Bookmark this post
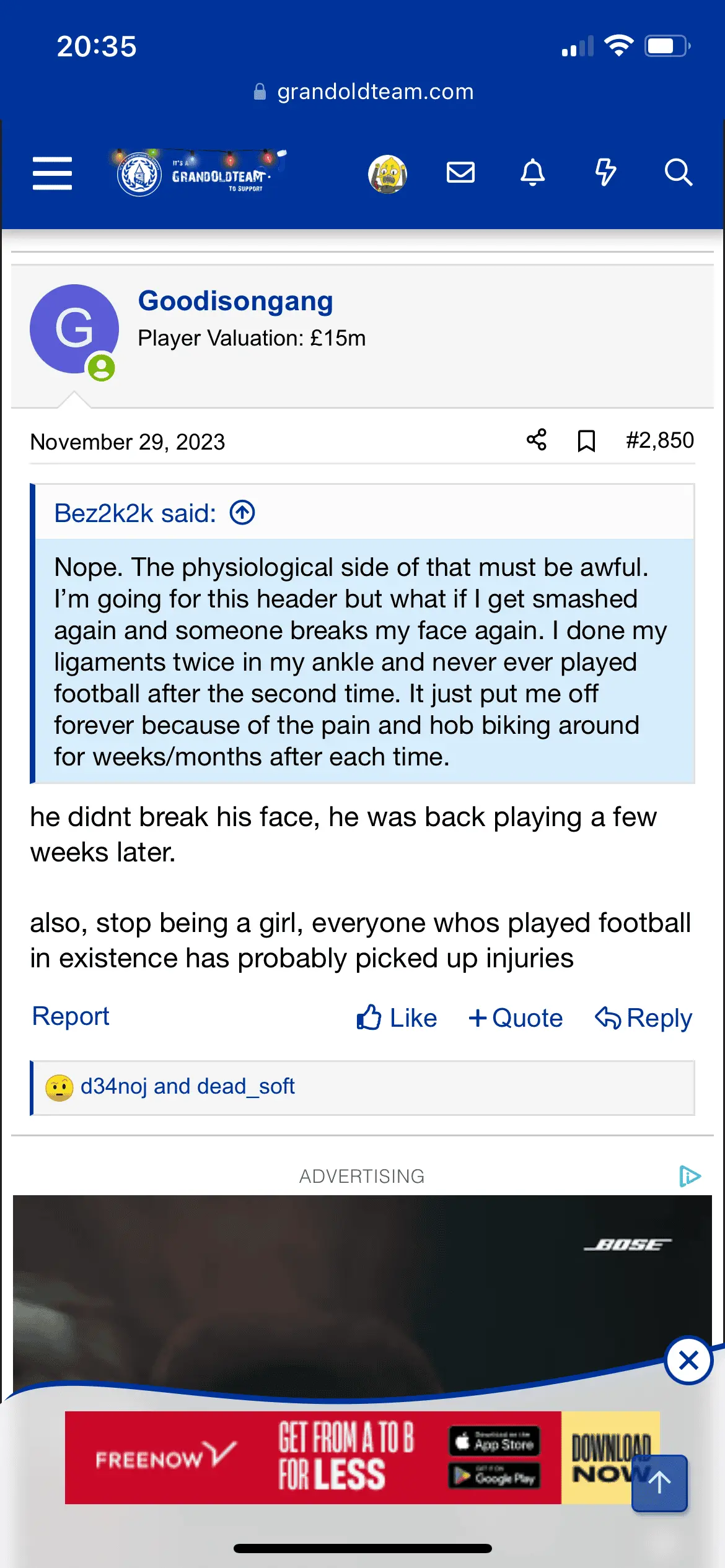 [x=586, y=441]
